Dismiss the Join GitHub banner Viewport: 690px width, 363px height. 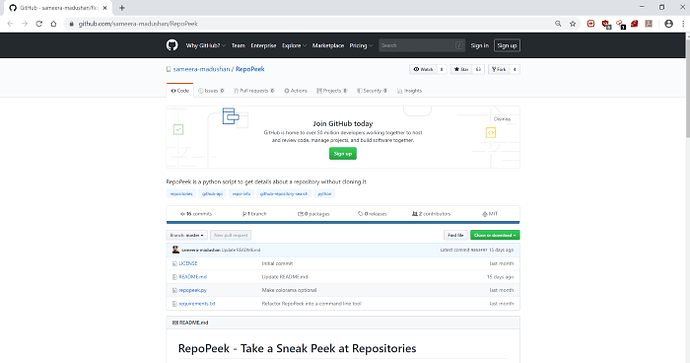pos(502,119)
